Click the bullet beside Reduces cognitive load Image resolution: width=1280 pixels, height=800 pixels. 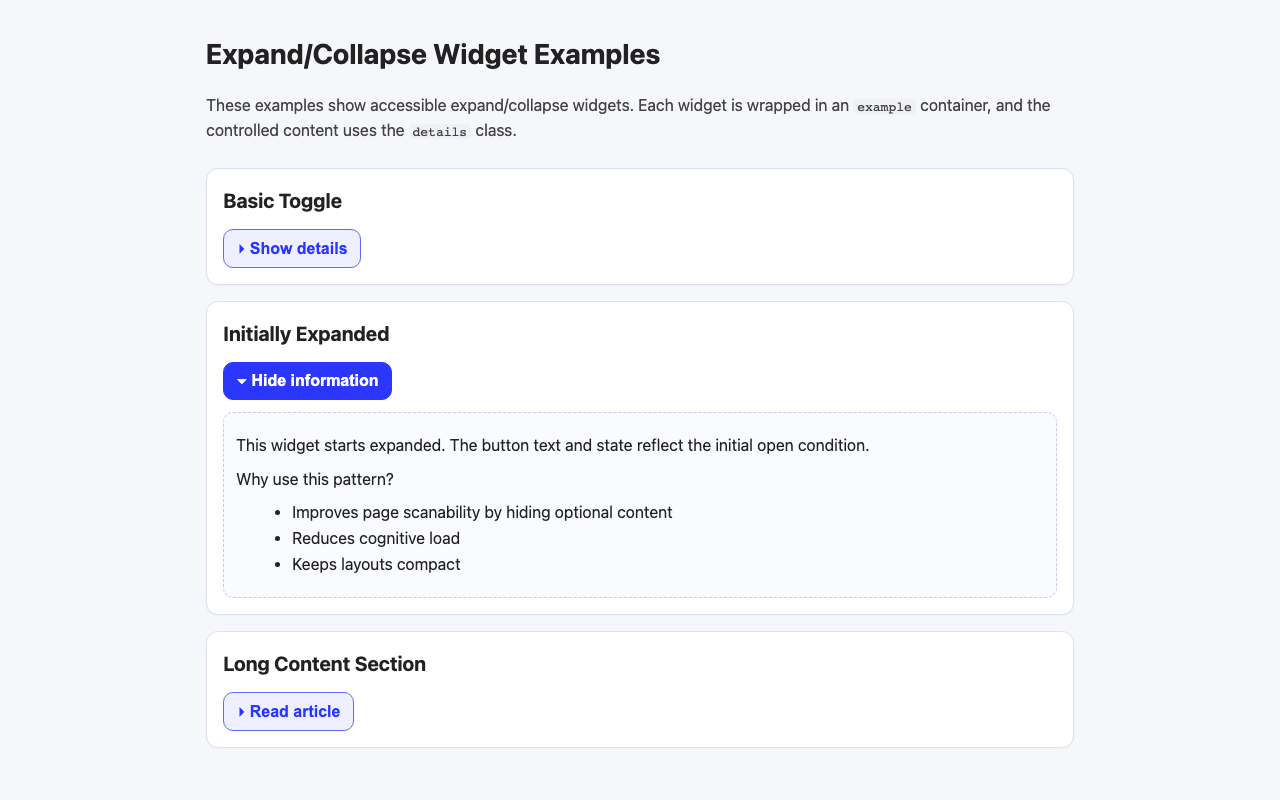[277, 539]
